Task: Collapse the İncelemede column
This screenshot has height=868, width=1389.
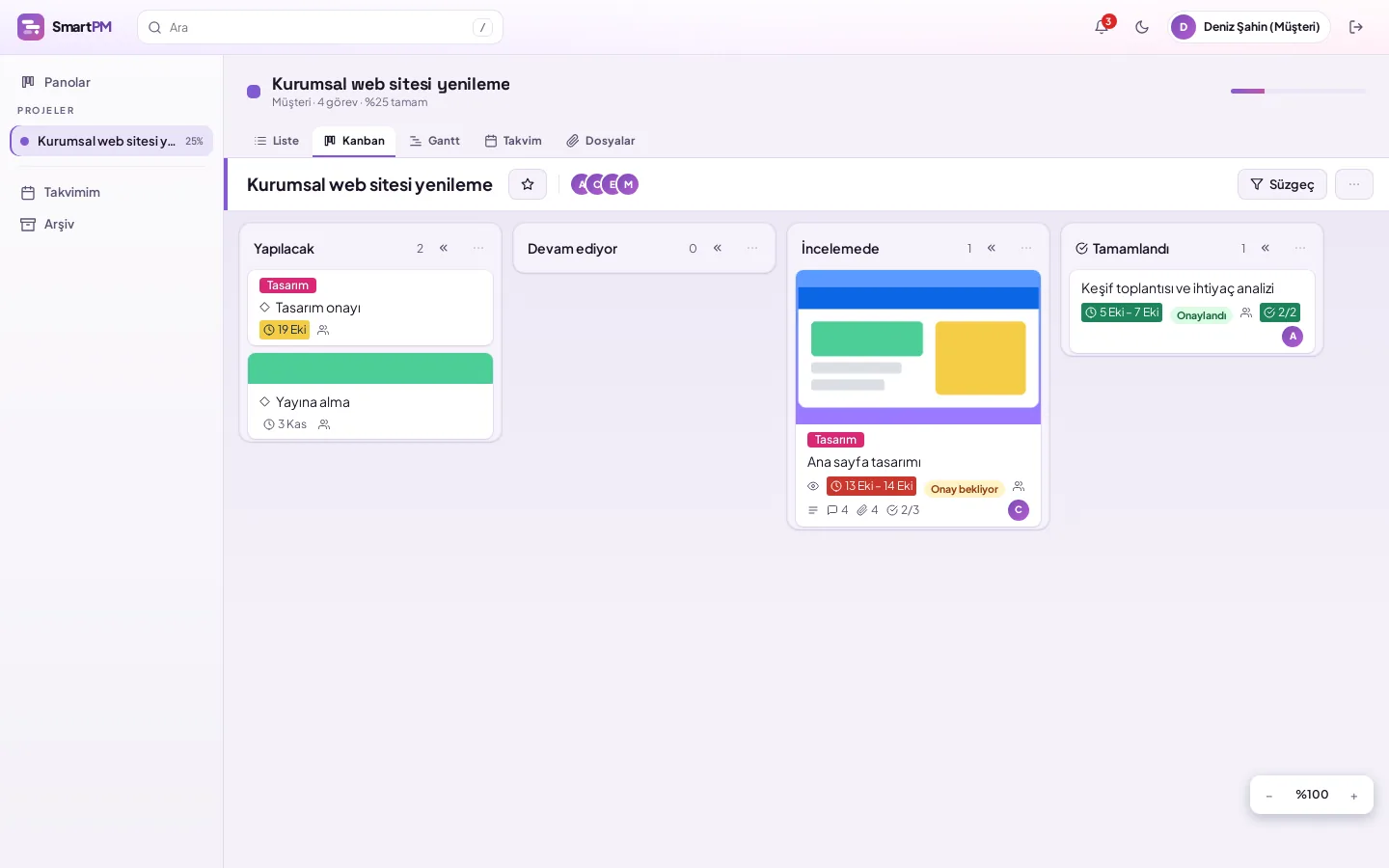Action: tap(992, 248)
